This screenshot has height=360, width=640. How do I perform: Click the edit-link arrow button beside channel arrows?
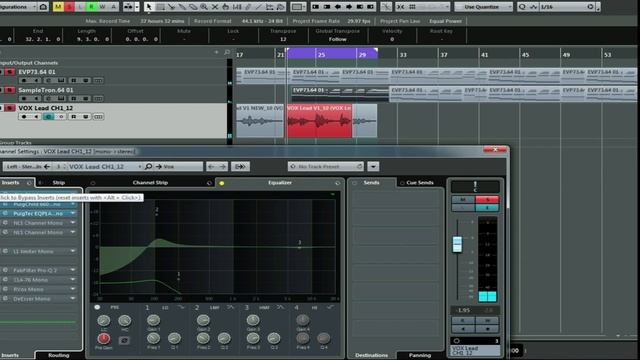tap(240, 167)
